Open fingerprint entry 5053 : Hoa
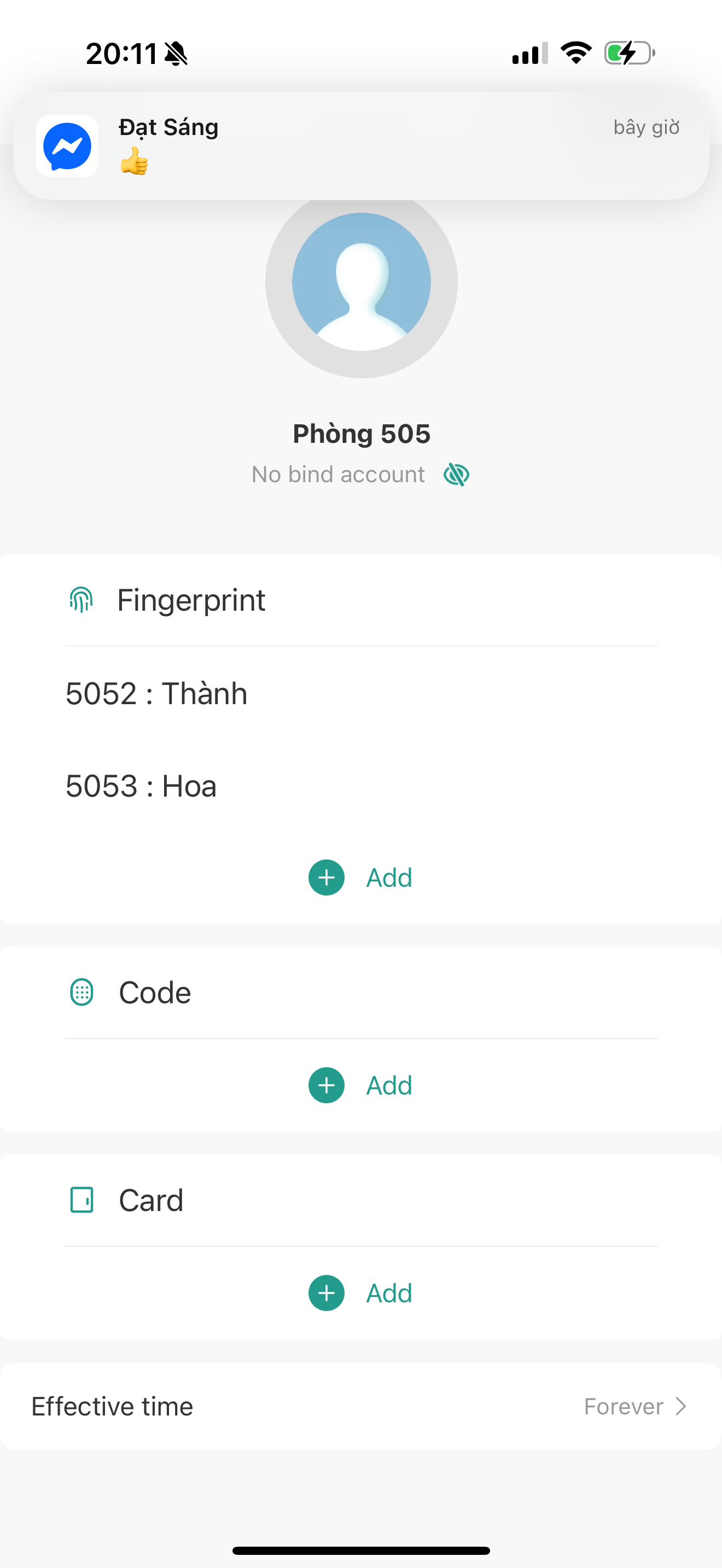The image size is (722, 1568). tap(141, 786)
